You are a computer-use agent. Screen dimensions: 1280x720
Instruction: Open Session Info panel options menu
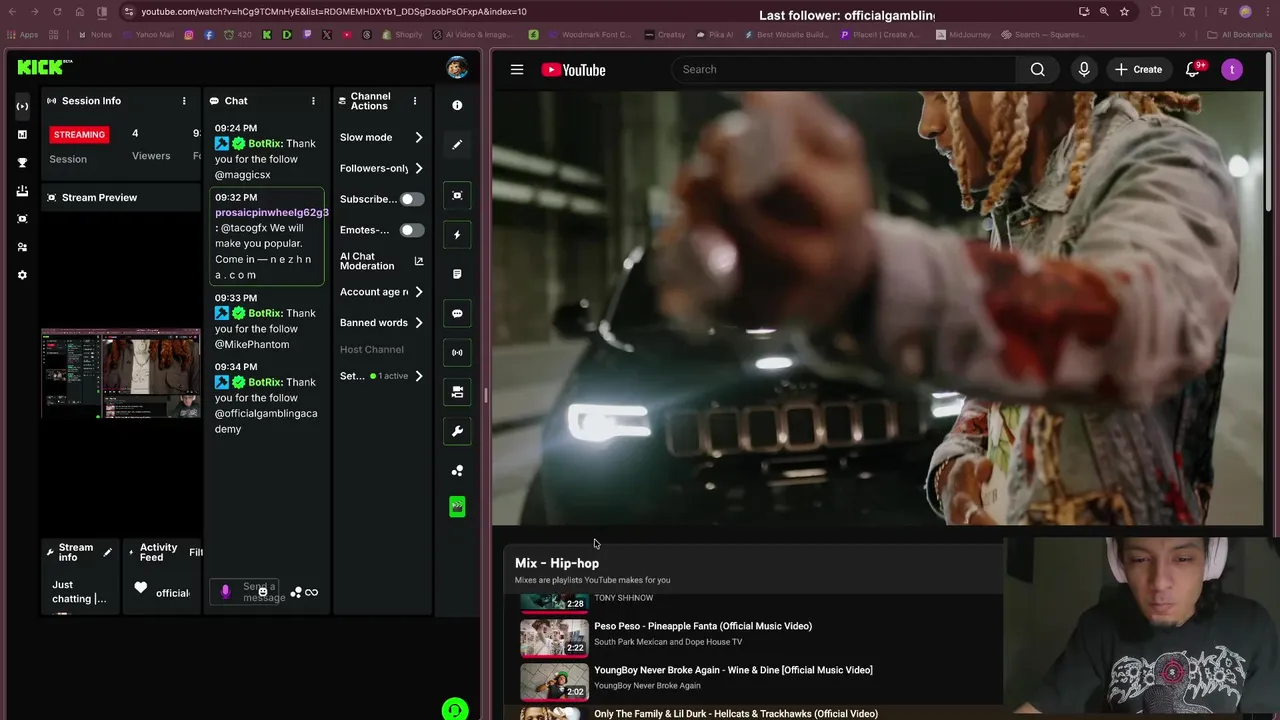(x=184, y=101)
